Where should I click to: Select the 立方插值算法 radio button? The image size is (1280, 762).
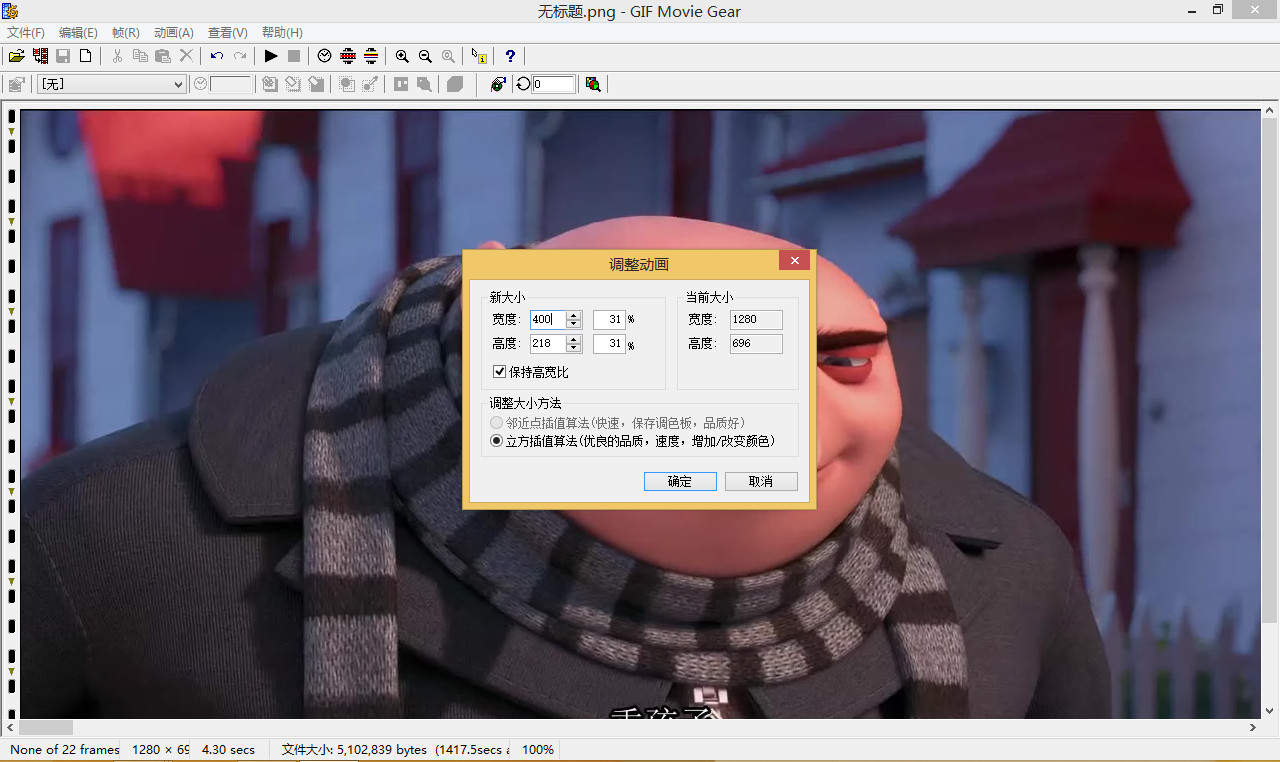point(497,441)
